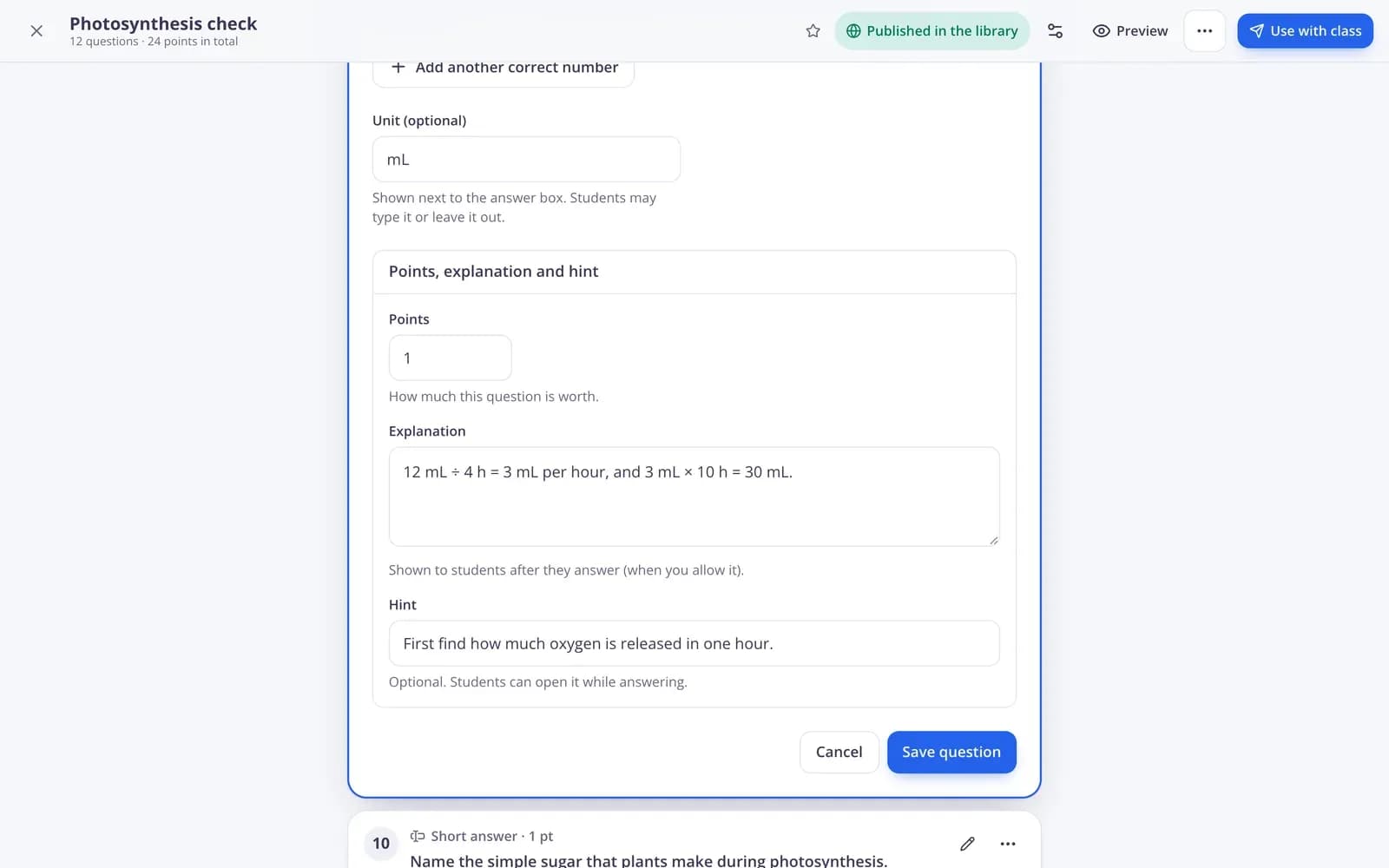Viewport: 1389px width, 868px height.
Task: Click the globe icon in Published badge
Action: 853,31
